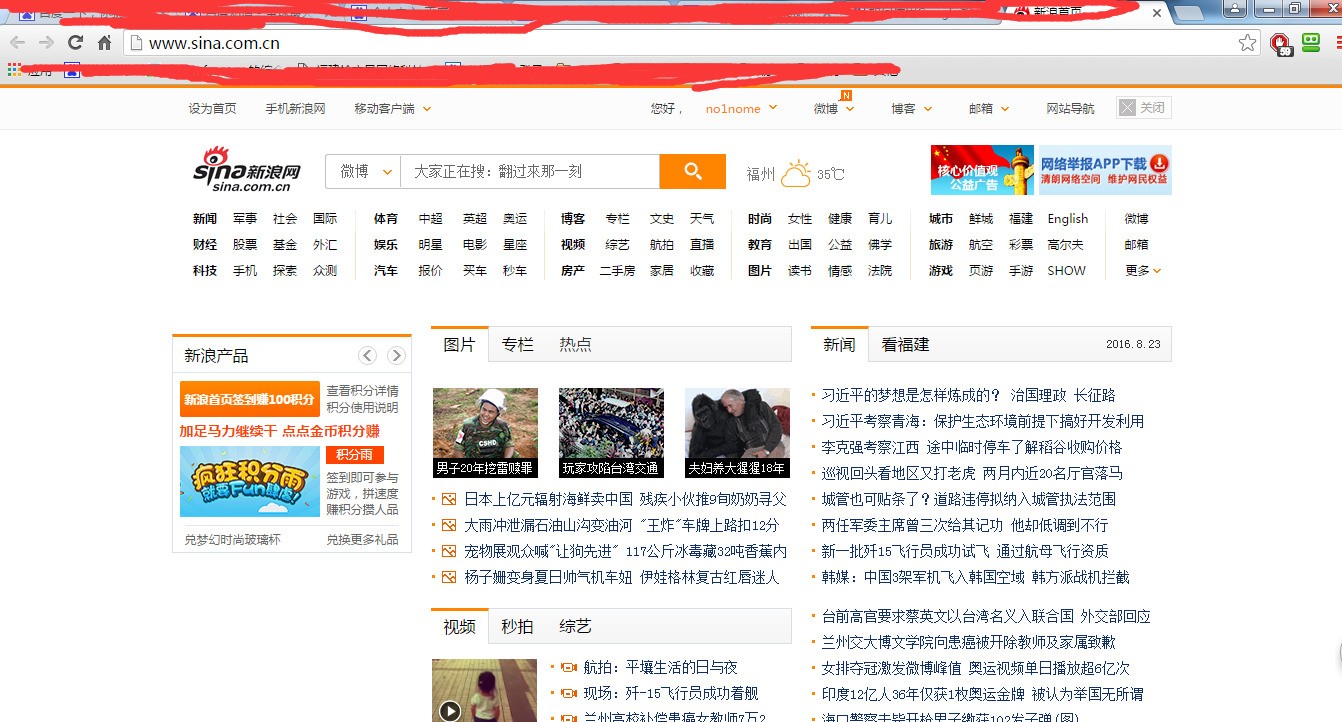1342x722 pixels.
Task: Open the Chrome apps grid icon
Action: (x=14, y=70)
